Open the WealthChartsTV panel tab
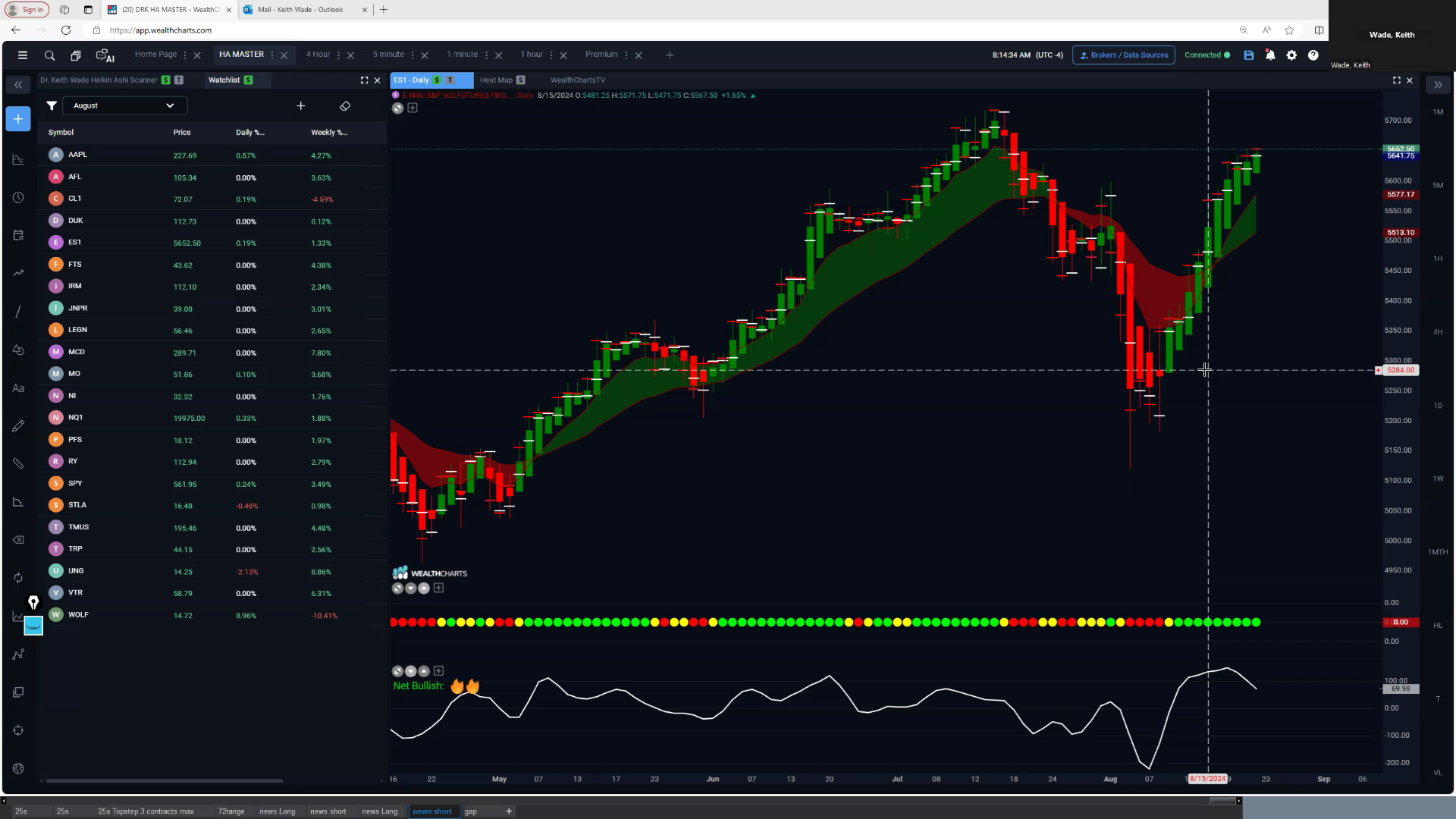Viewport: 1456px width, 819px height. [x=578, y=80]
